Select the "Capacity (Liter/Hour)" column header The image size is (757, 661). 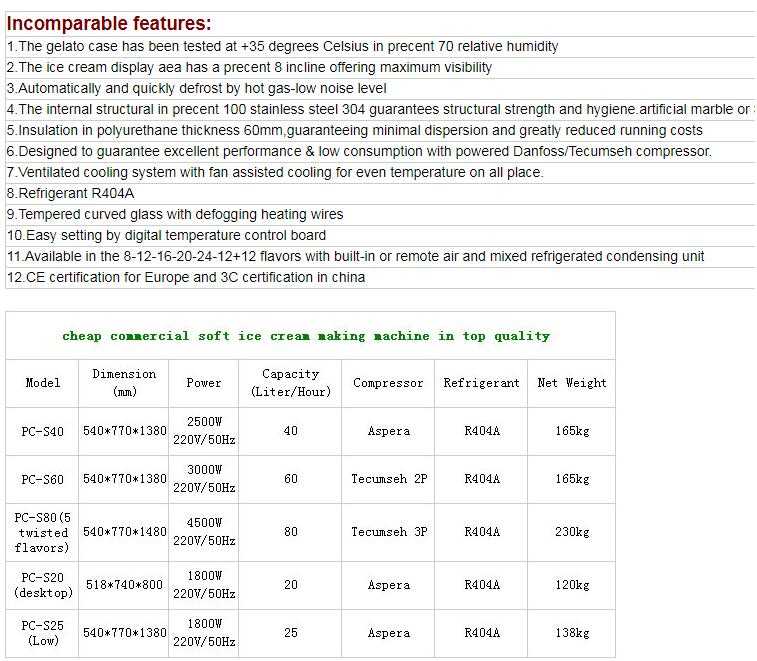[291, 383]
